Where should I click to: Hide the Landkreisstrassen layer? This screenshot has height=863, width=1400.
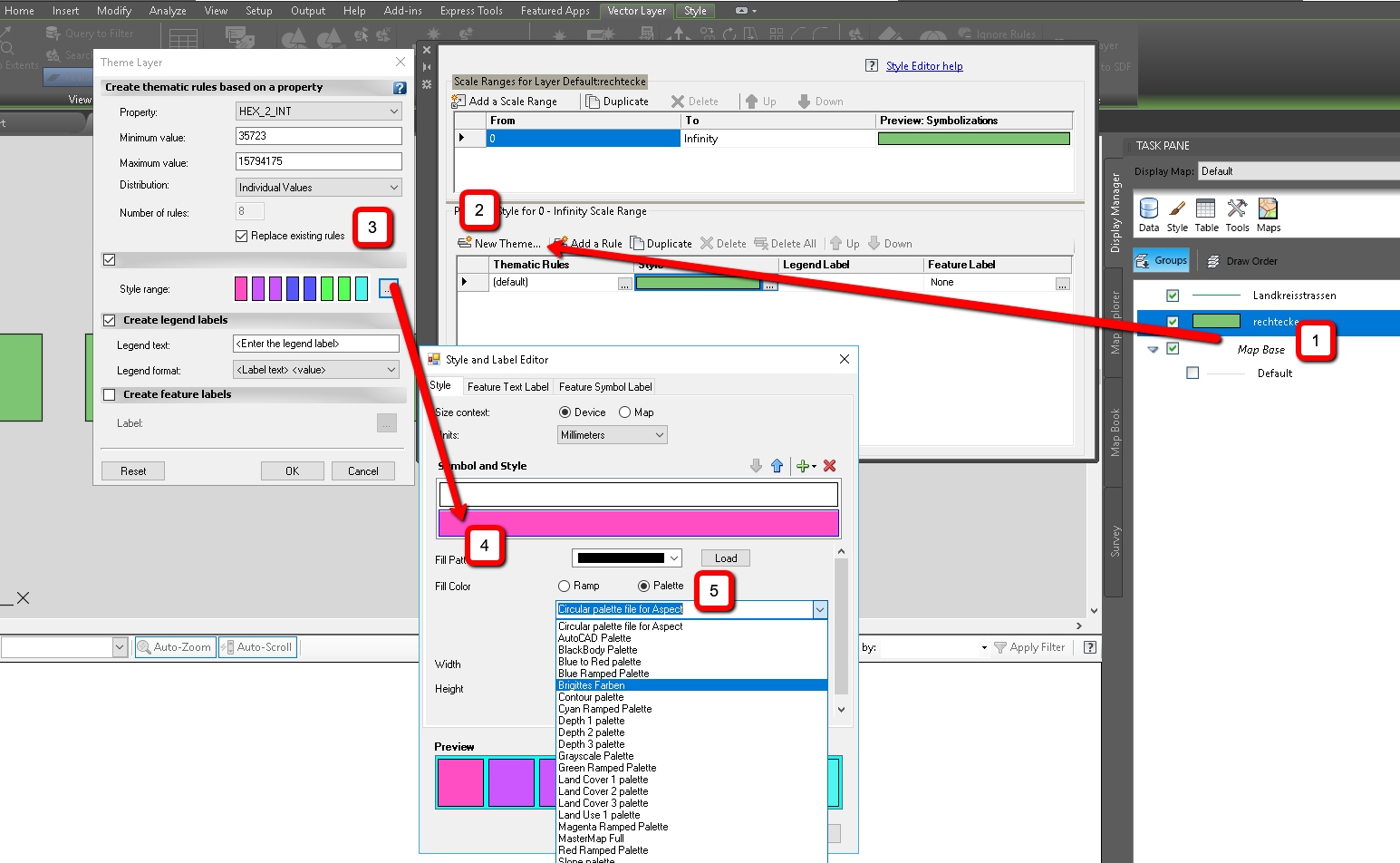[1173, 295]
